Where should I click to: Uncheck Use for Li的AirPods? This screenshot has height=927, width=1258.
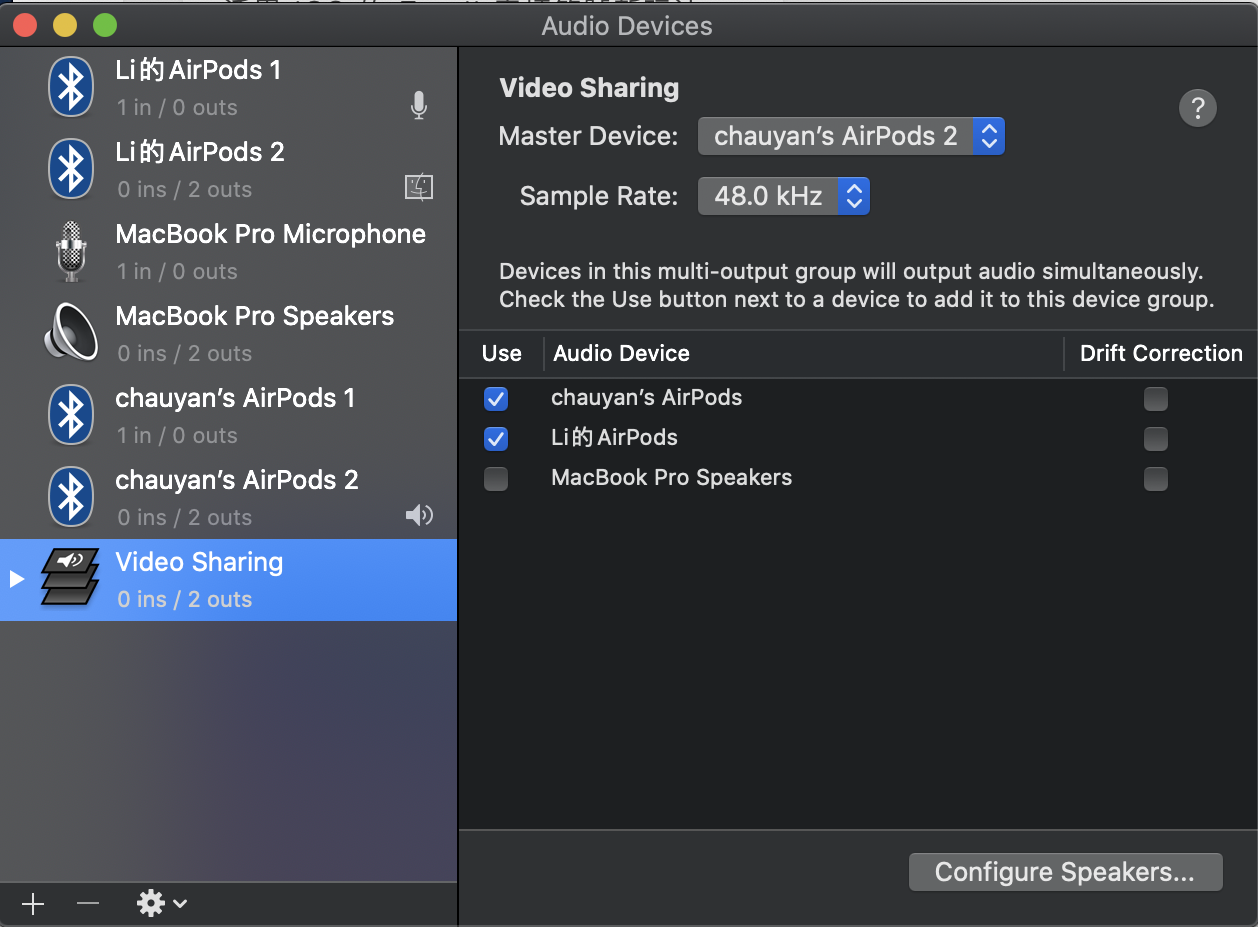[x=495, y=439]
